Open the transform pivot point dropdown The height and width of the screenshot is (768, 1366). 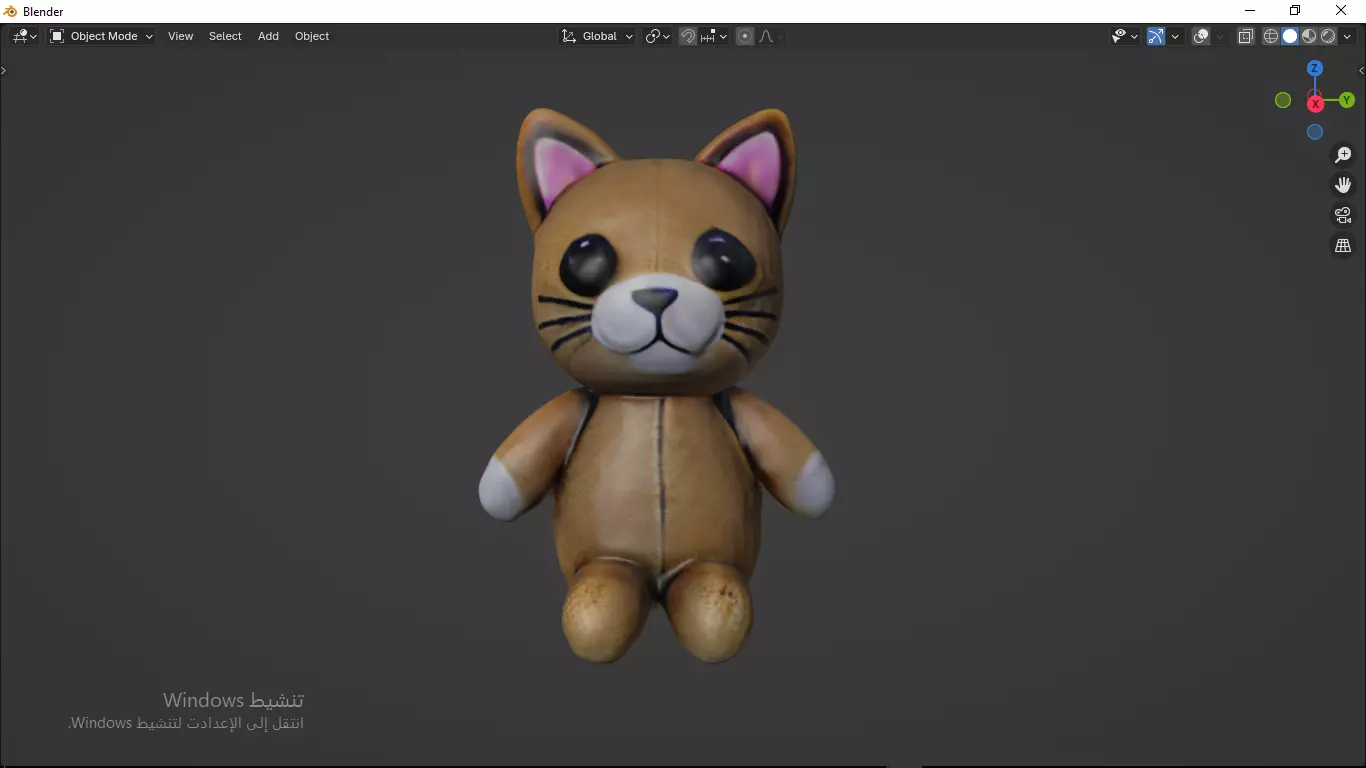click(x=657, y=36)
